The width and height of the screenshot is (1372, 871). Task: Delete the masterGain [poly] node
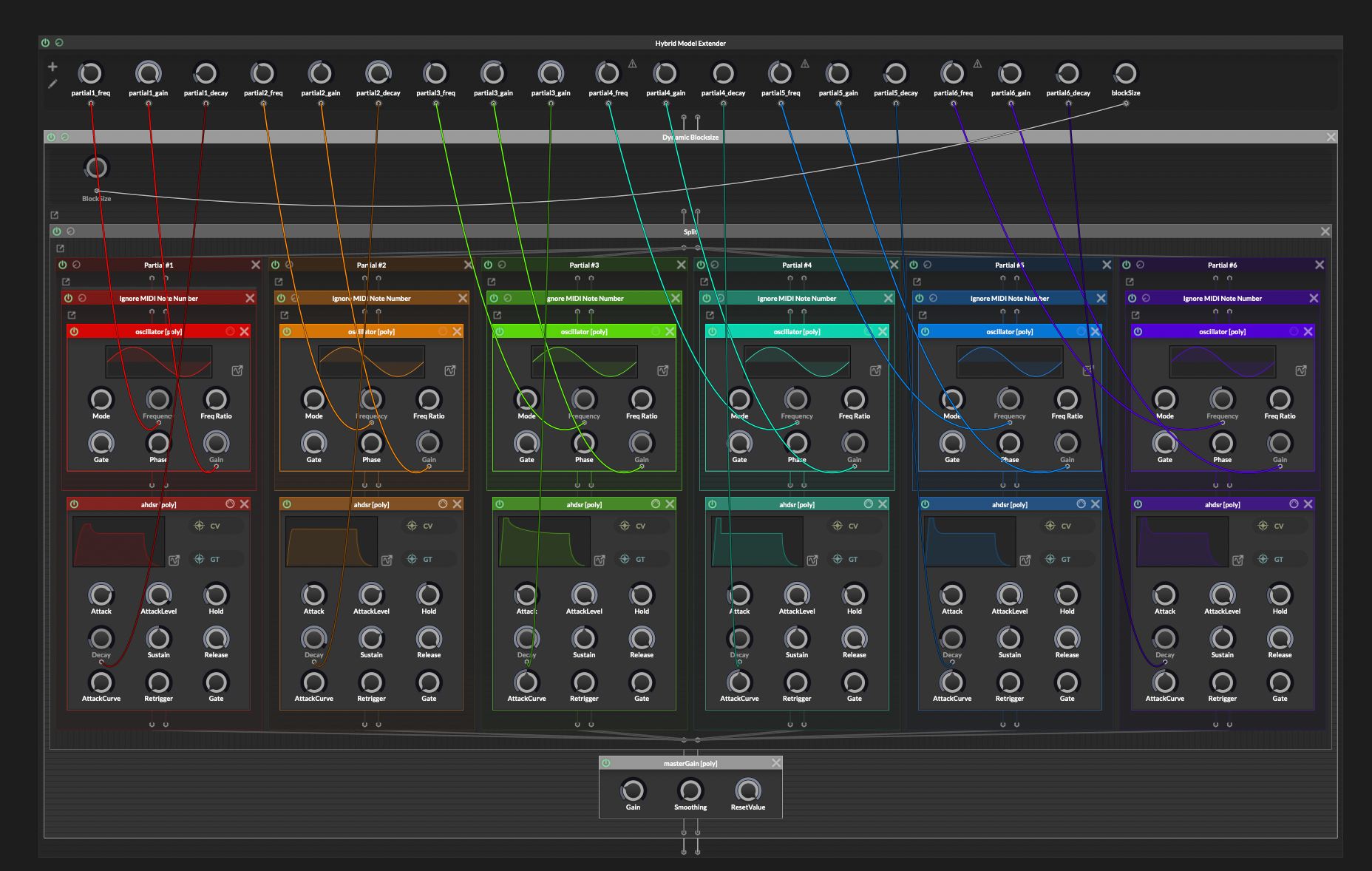776,763
